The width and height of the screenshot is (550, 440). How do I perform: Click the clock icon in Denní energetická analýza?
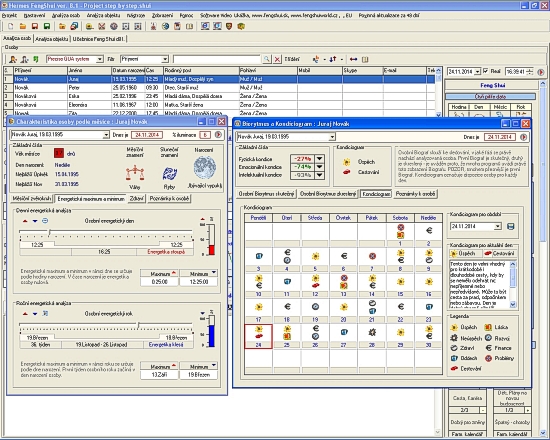[45, 221]
